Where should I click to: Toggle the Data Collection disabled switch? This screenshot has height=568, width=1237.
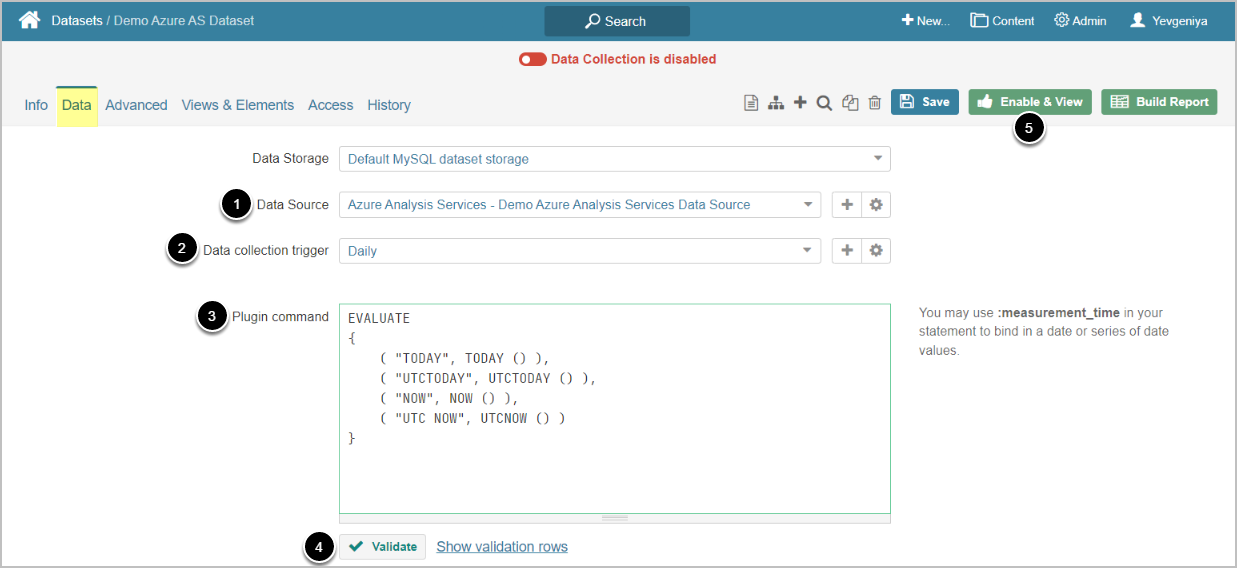pyautogui.click(x=532, y=59)
